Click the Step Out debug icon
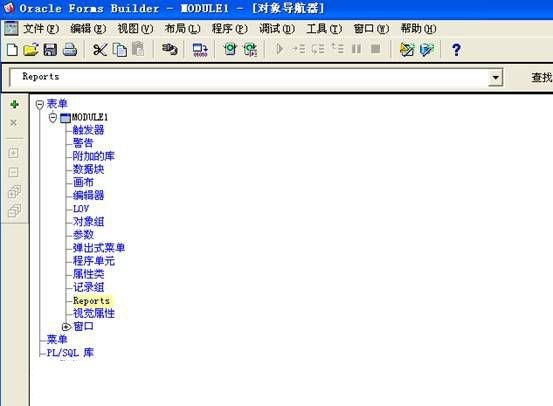 [x=337, y=48]
